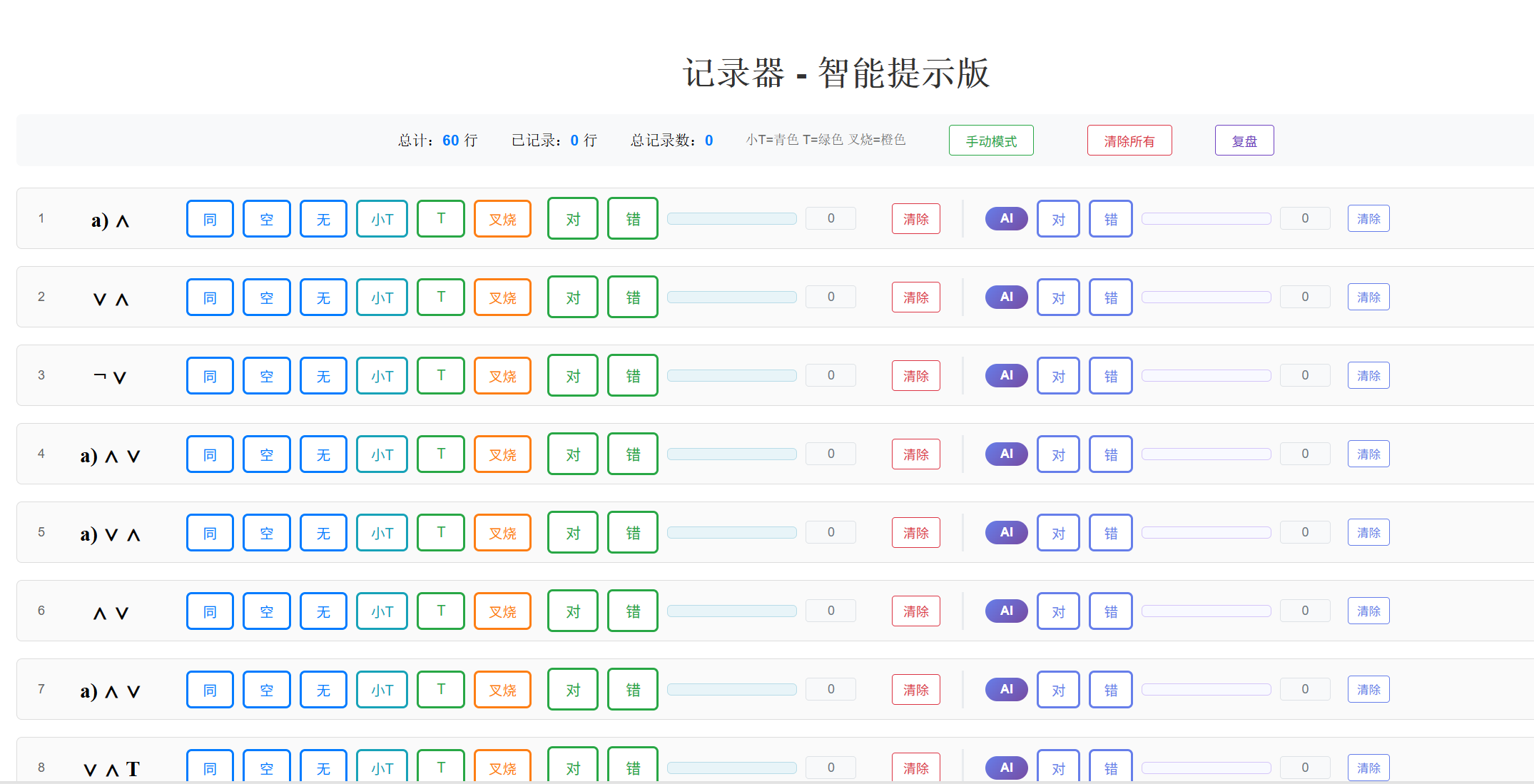Click cyan 小T button in row 4
The height and width of the screenshot is (784, 1534).
[382, 454]
